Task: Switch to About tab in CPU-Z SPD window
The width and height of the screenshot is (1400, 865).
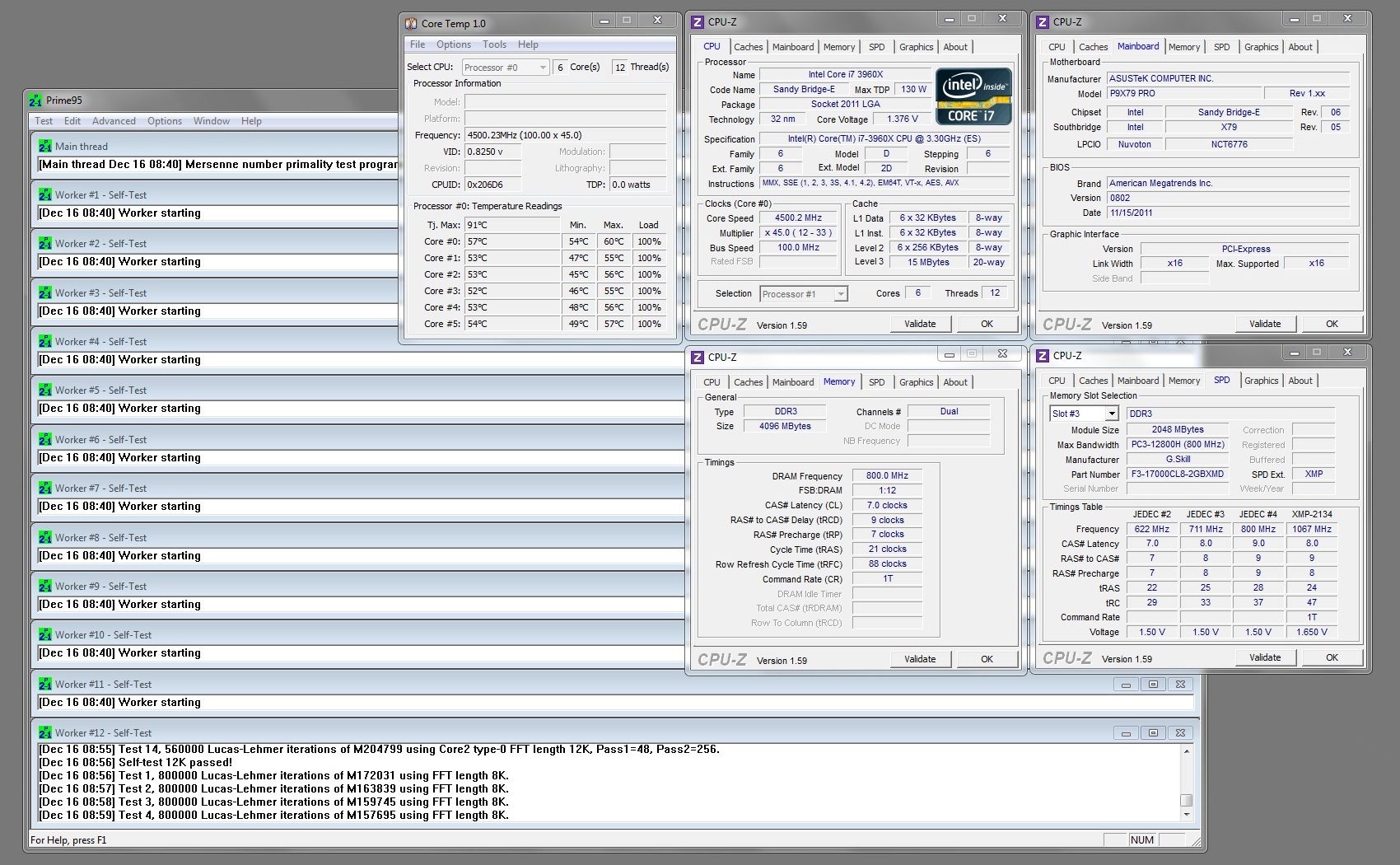Action: (x=1300, y=381)
